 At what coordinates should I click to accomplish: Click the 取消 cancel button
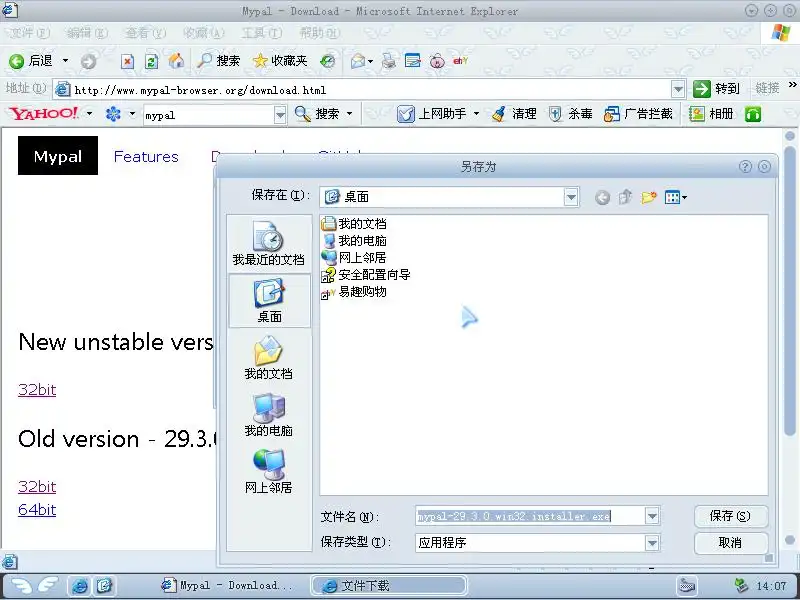[x=730, y=543]
